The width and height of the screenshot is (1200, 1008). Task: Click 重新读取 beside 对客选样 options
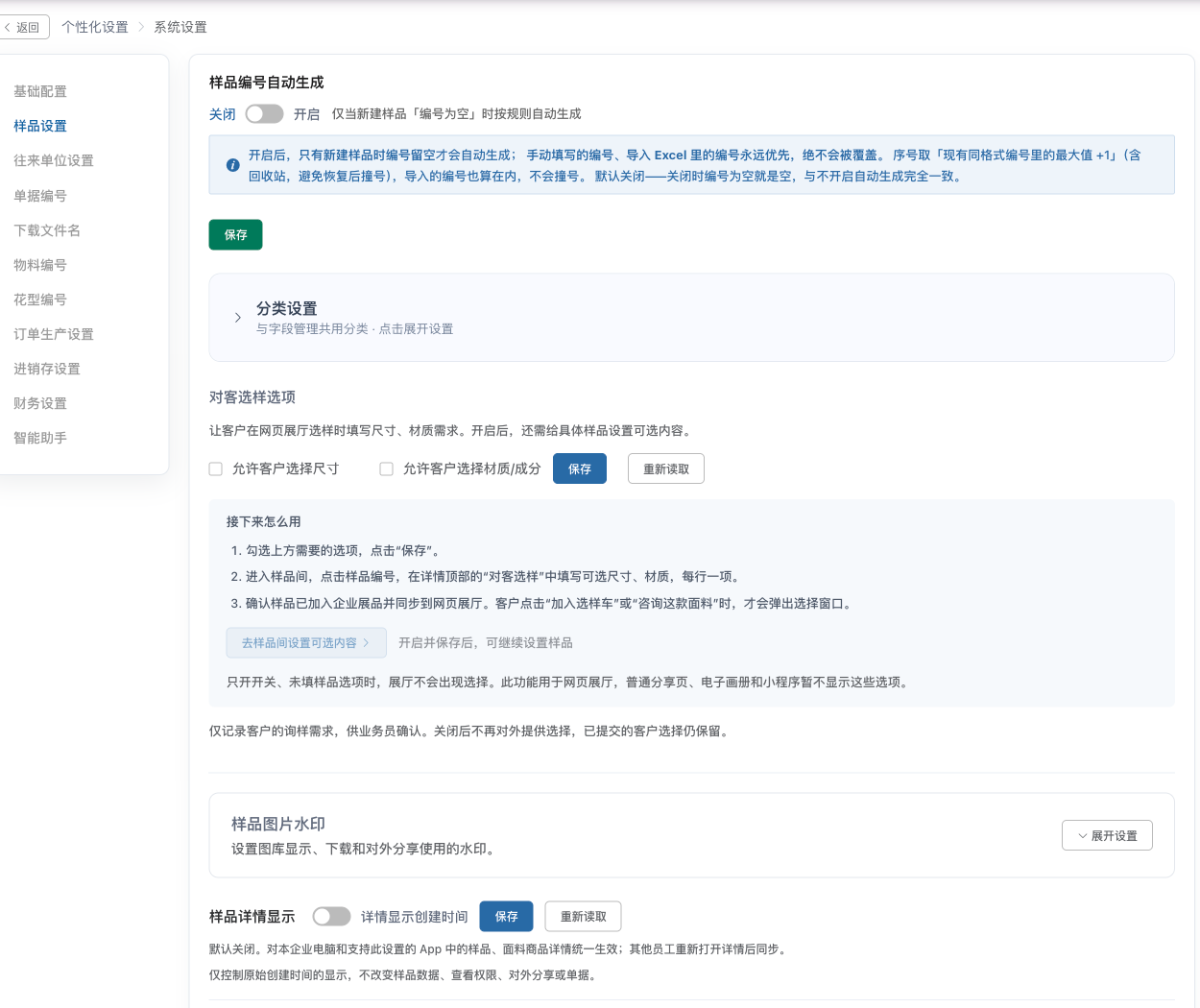(666, 468)
